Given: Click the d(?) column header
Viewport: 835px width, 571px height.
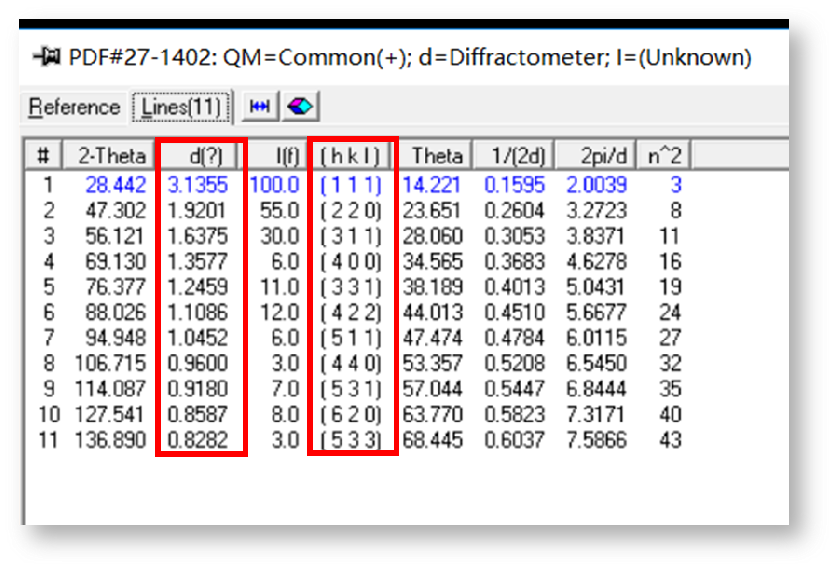Looking at the screenshot, I should 200,156.
